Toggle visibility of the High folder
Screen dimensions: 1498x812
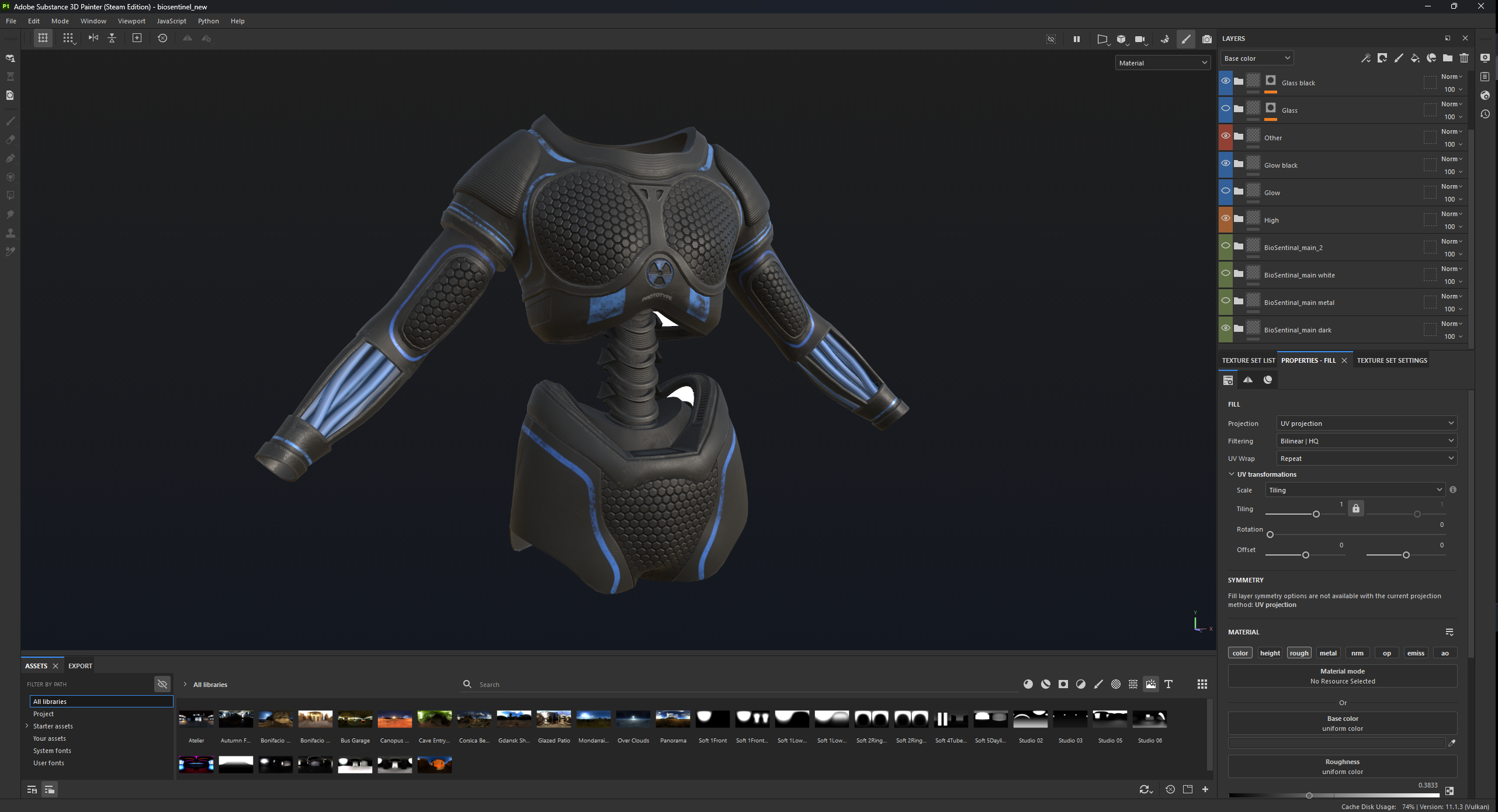[x=1225, y=218]
